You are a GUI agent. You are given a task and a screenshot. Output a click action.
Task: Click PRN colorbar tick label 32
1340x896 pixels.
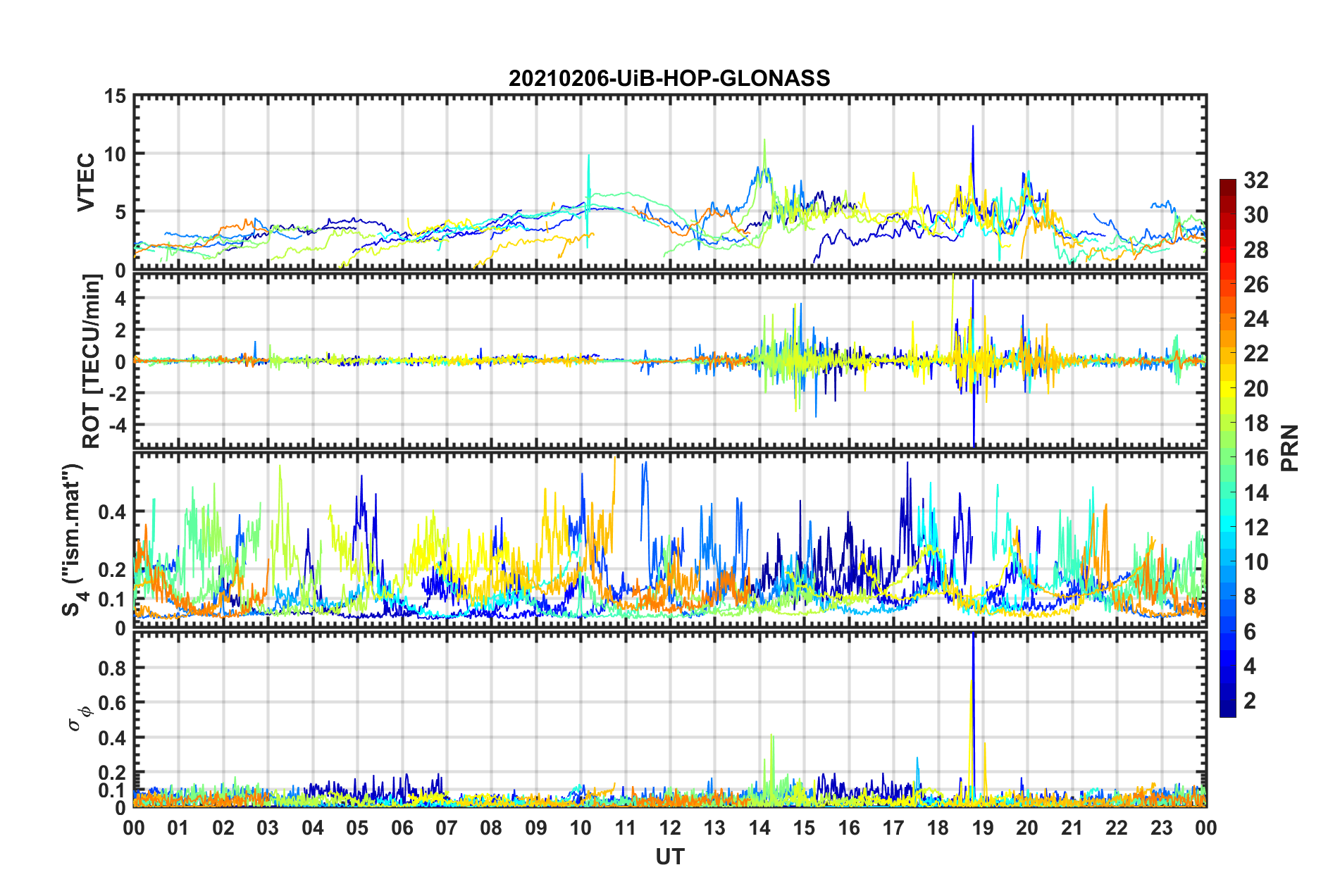tap(1255, 180)
